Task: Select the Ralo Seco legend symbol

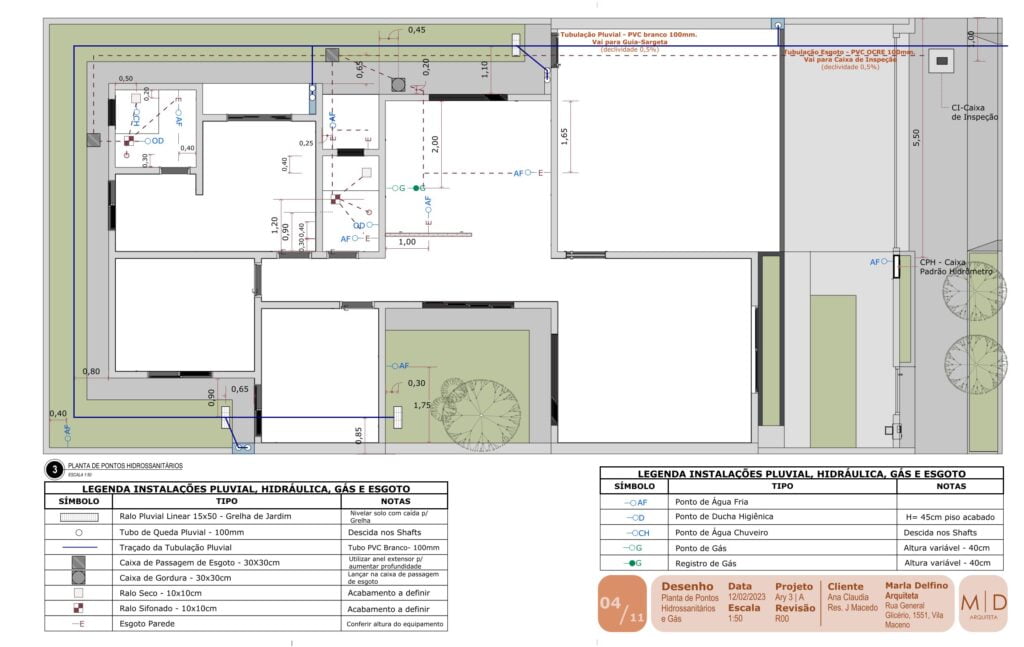Action: [x=78, y=593]
